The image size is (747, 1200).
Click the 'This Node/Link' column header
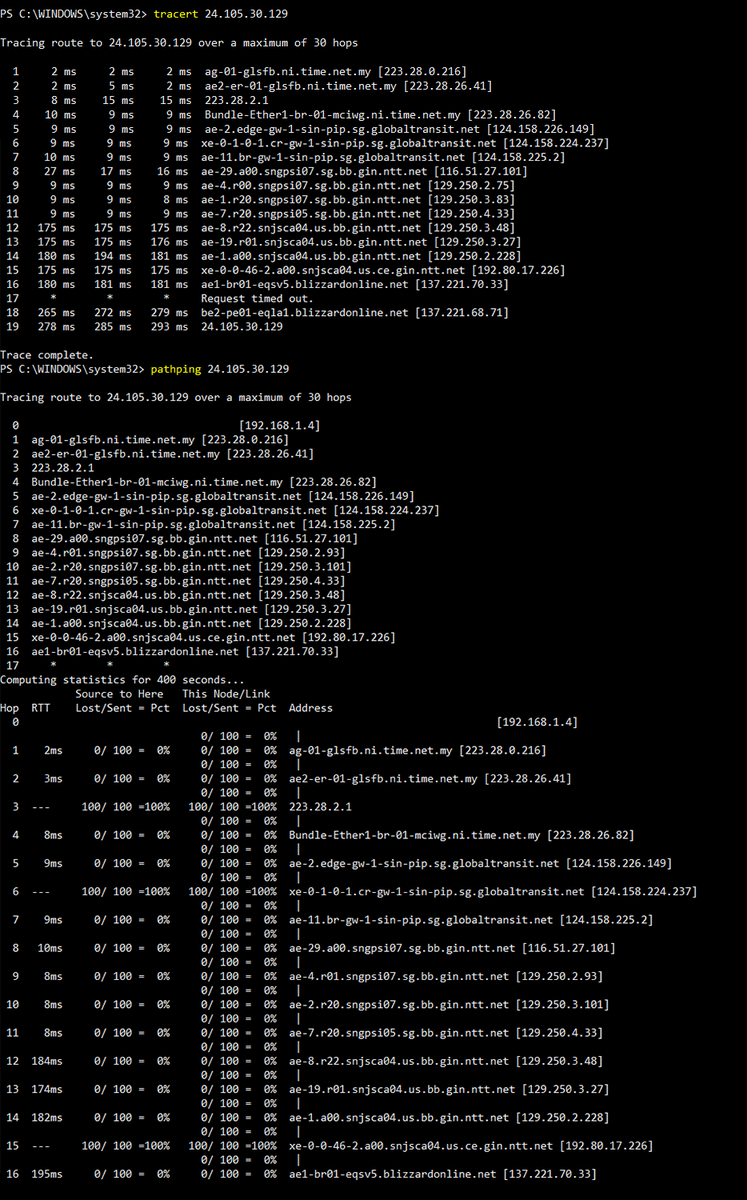(x=226, y=694)
